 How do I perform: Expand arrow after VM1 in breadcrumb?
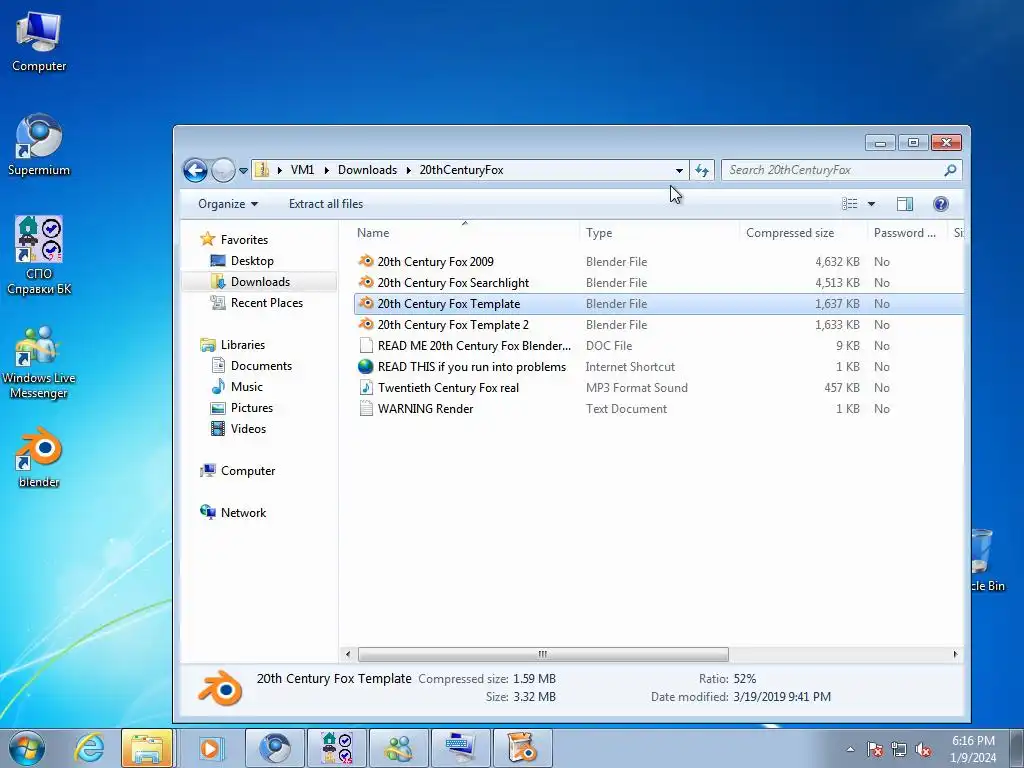point(326,170)
